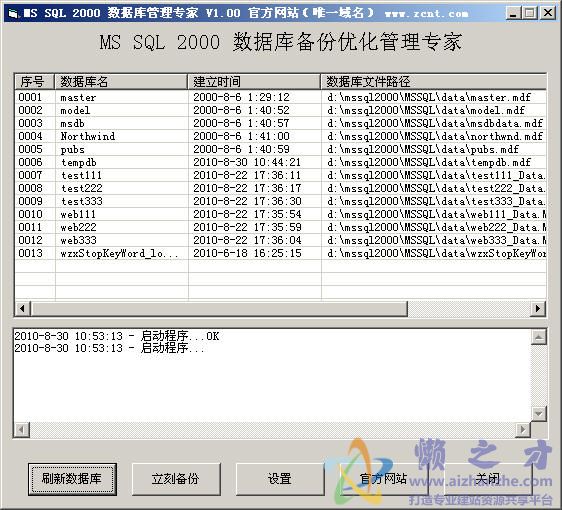Viewport: 562px width, 510px height.
Task: Select the web111 database row
Action: click(x=281, y=214)
